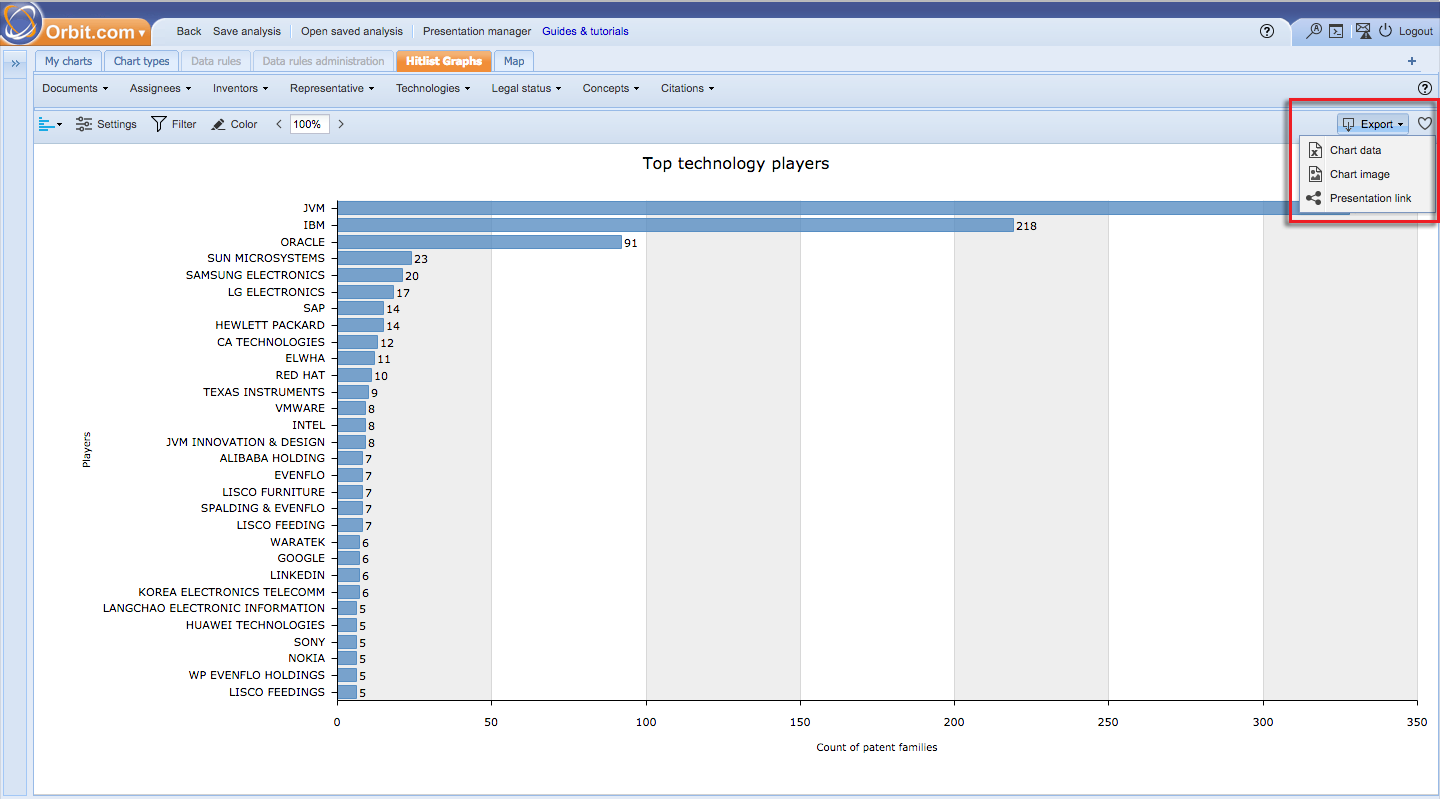Click the LINKEDIN label
This screenshot has width=1440, height=799.
(x=297, y=575)
